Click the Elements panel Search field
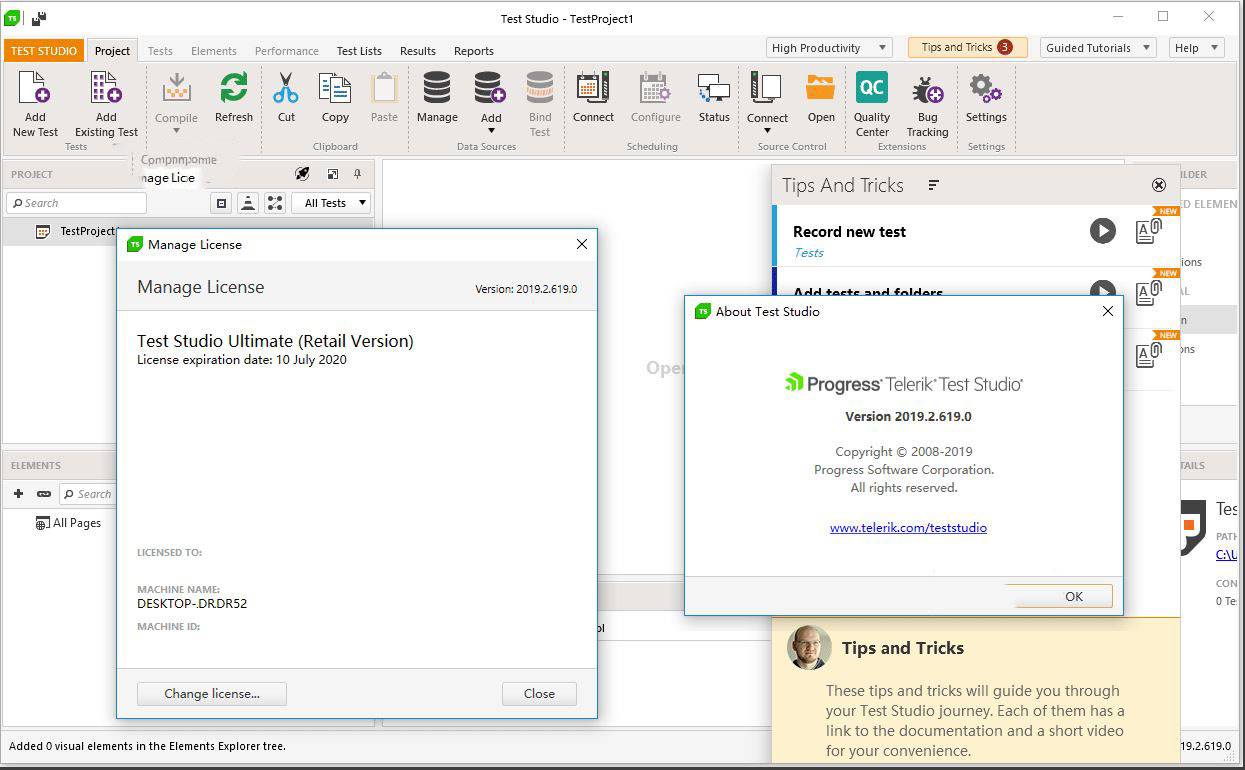 (88, 494)
